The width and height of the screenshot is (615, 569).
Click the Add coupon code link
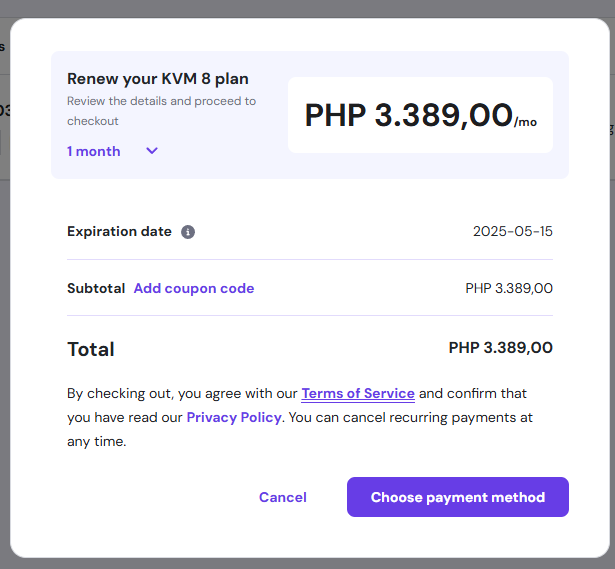(194, 288)
